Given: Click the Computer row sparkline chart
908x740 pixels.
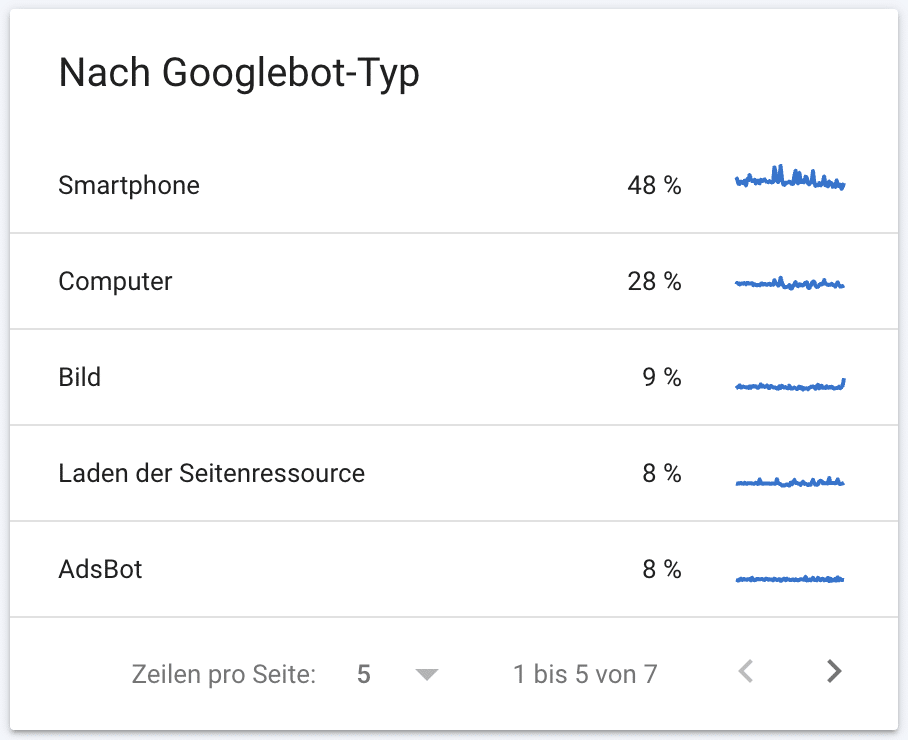Looking at the screenshot, I should [x=789, y=281].
